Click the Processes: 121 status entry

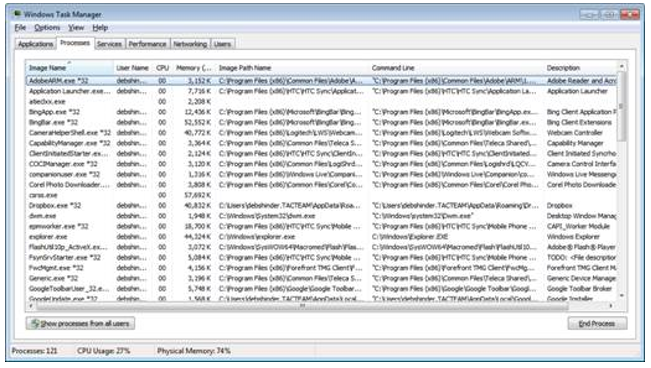click(34, 351)
